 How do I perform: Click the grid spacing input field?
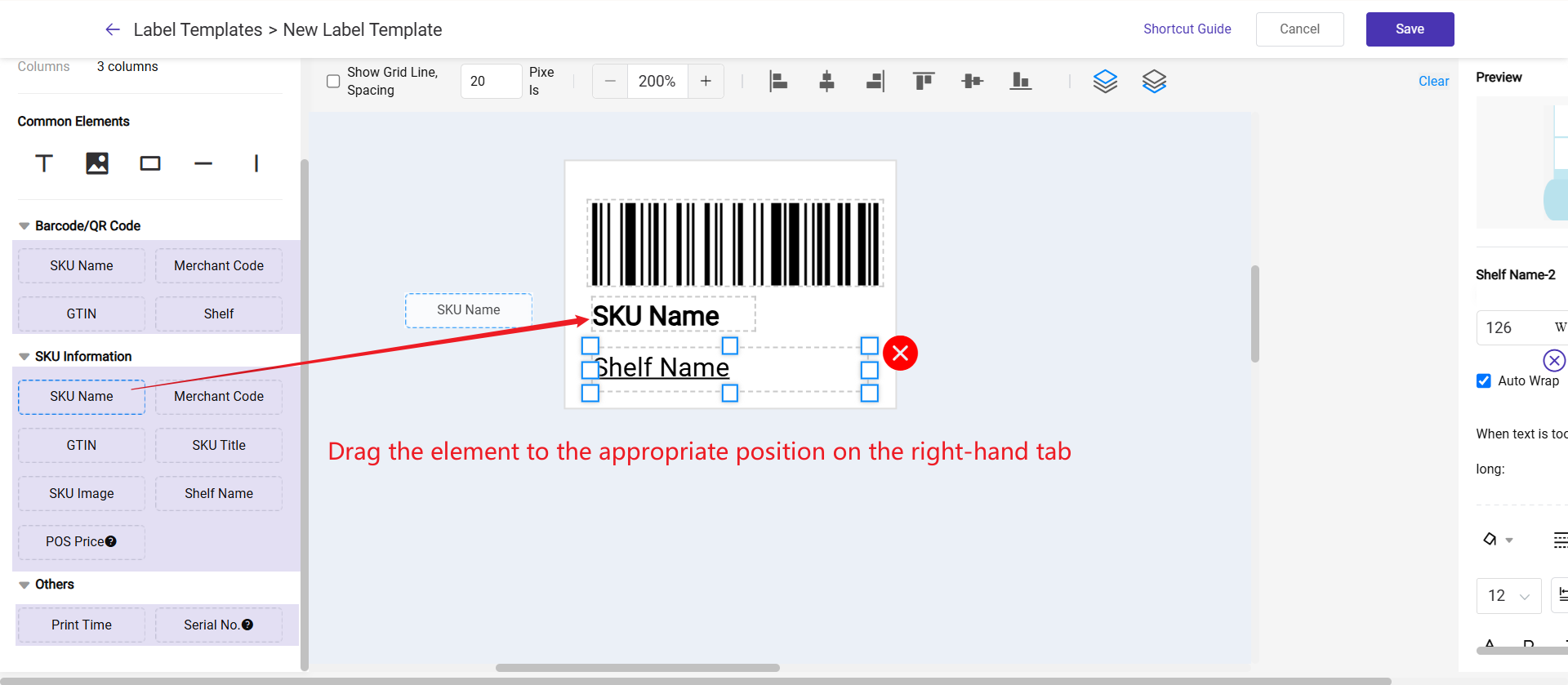(x=491, y=81)
